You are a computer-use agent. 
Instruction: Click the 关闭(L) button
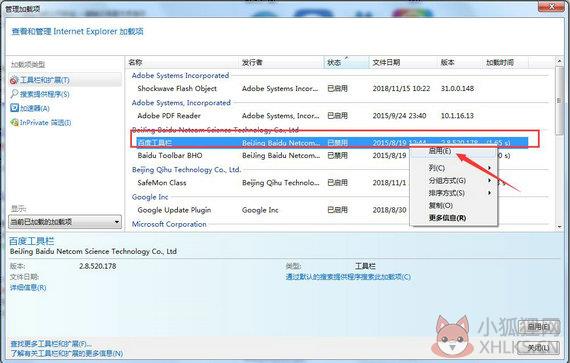click(x=538, y=348)
